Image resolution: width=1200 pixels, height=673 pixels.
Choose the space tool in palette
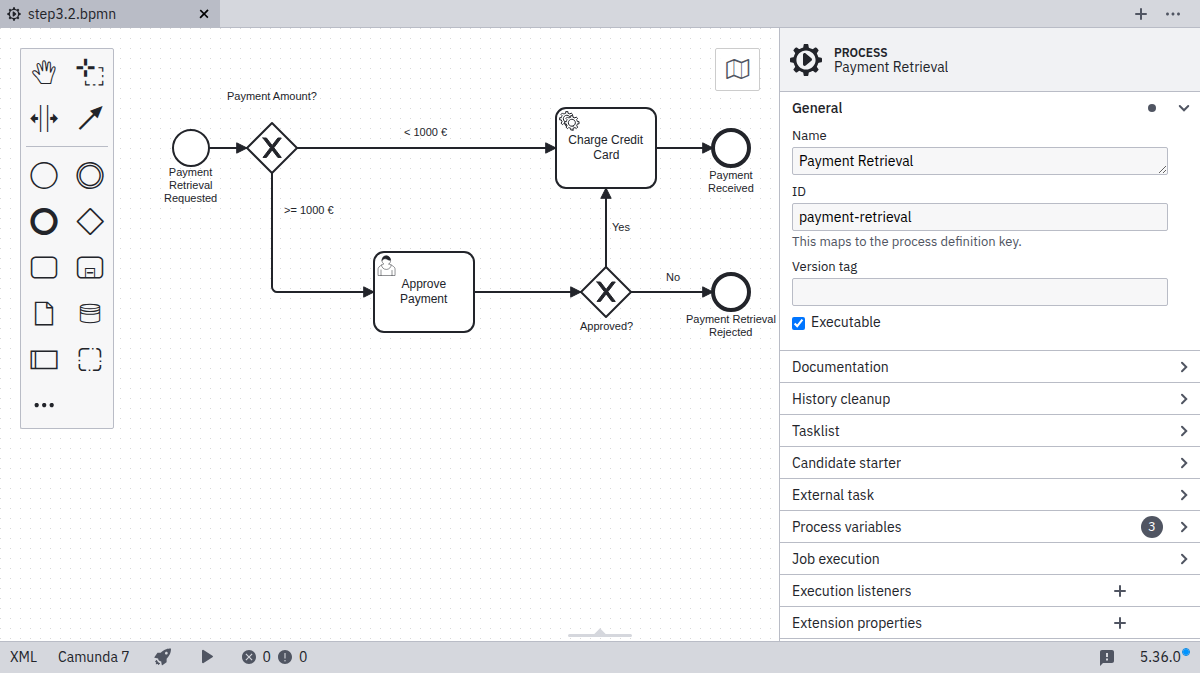point(44,118)
